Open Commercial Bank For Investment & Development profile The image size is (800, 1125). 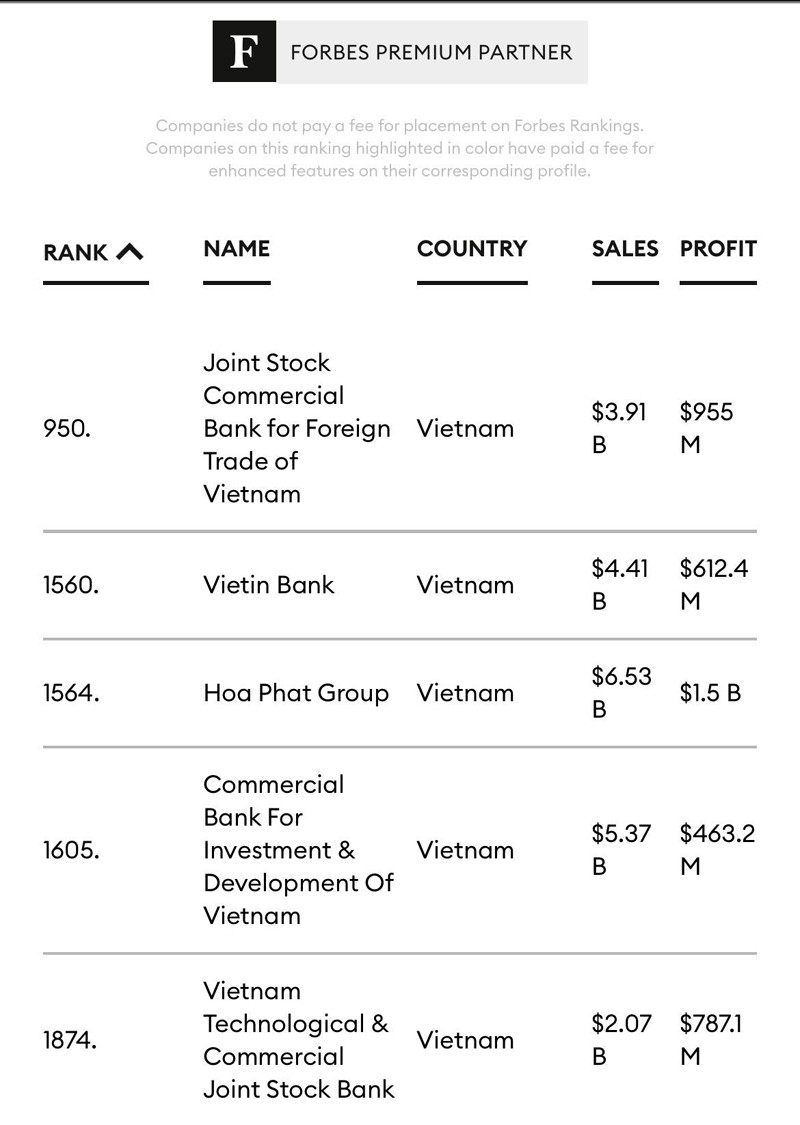pos(298,850)
